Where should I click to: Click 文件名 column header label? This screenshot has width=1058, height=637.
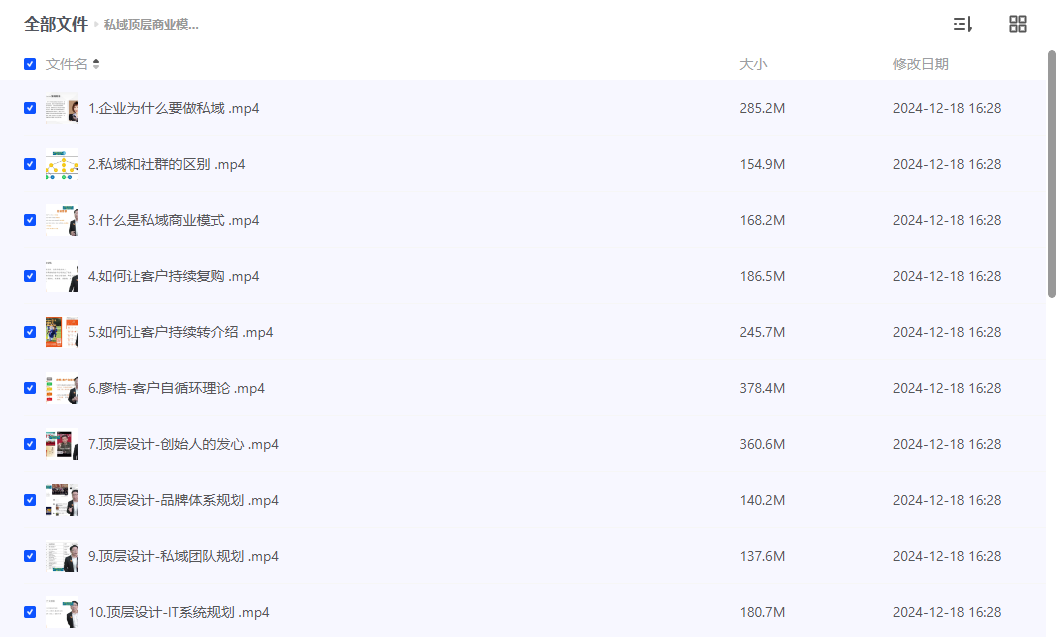click(x=66, y=64)
